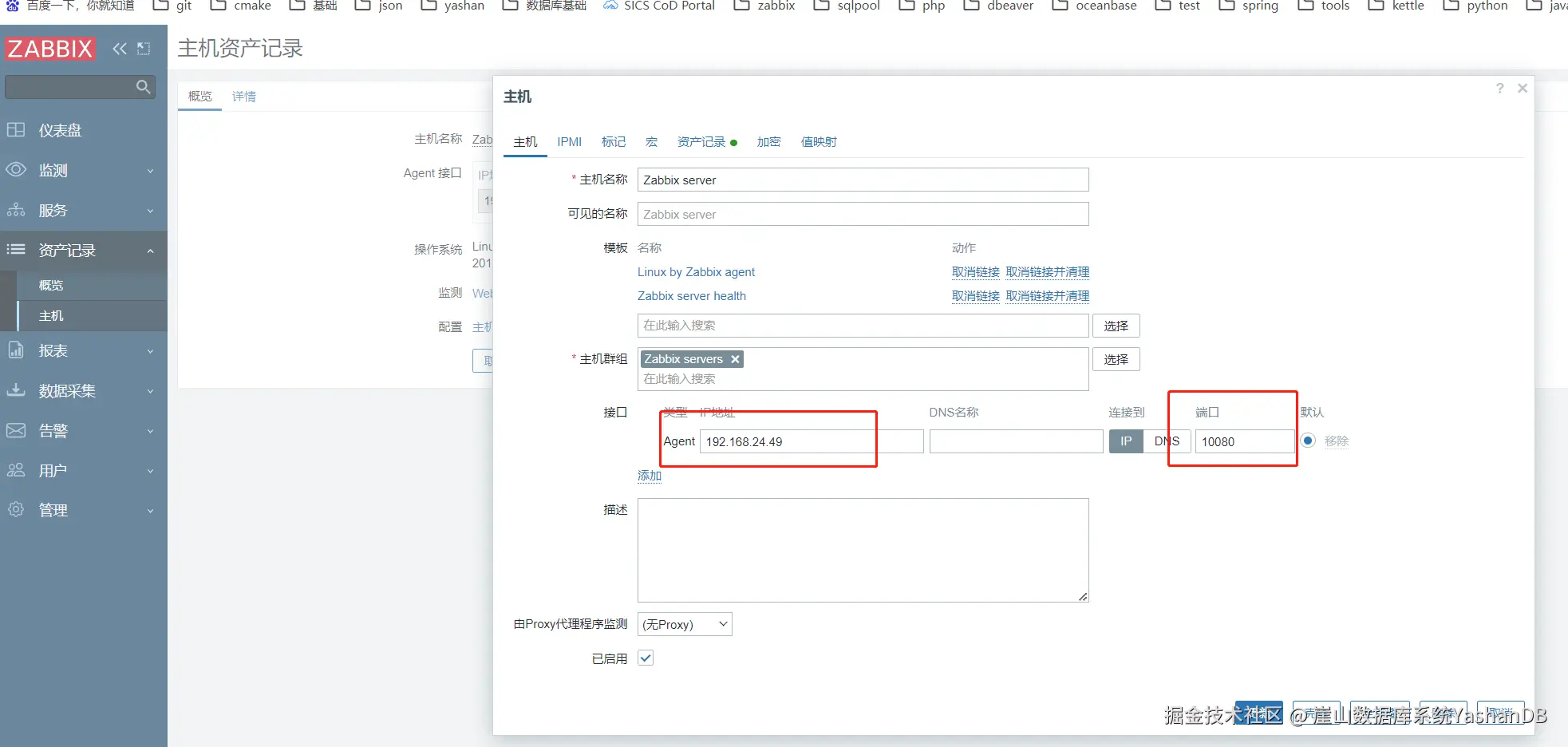This screenshot has width=1568, height=747.
Task: Click the DNS名称 input field
Action: (x=1017, y=441)
